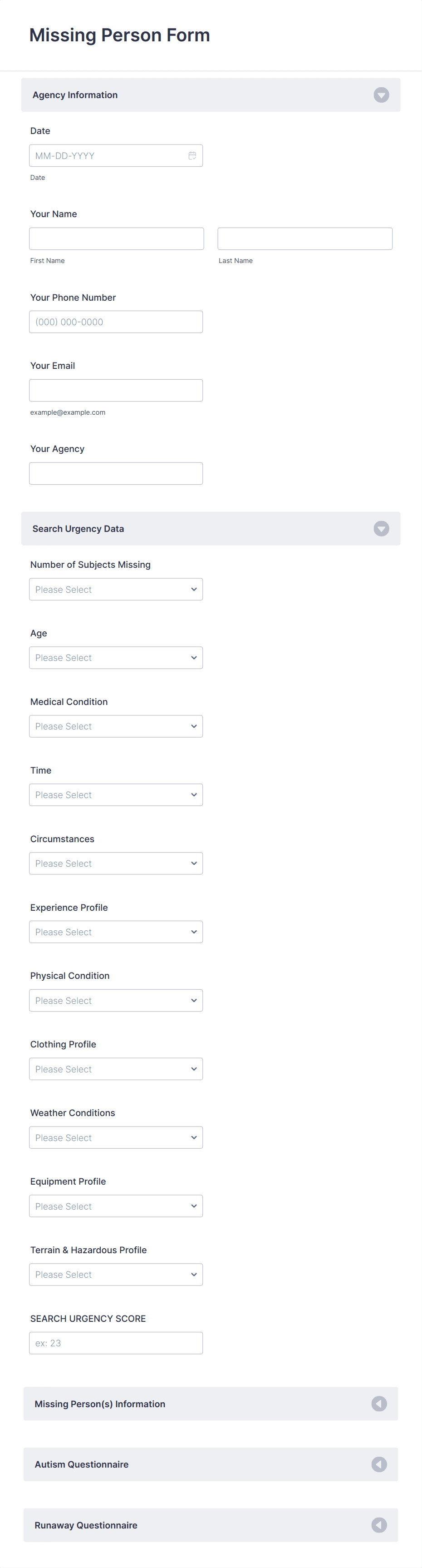Open the Circumstances dropdown
The image size is (422, 1568).
click(116, 863)
